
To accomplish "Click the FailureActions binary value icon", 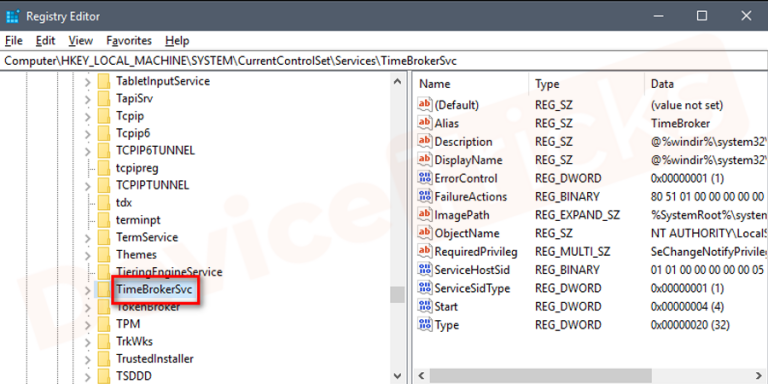I will 424,196.
